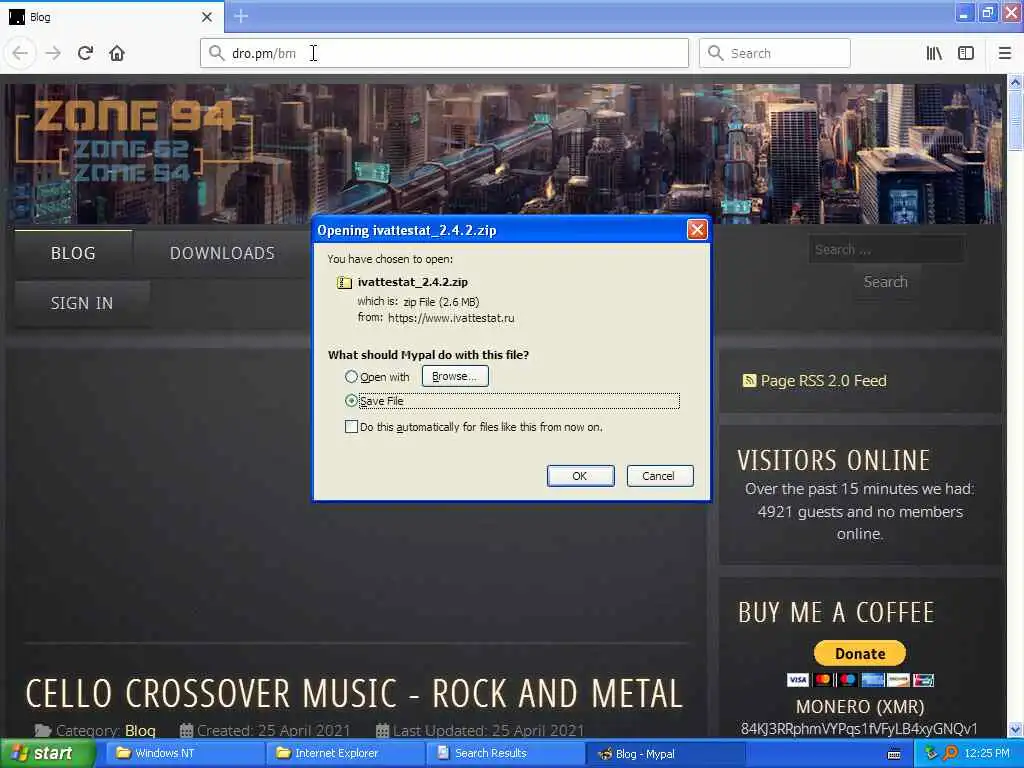Switch to Internet Explorer taskbar folder

[x=345, y=754]
